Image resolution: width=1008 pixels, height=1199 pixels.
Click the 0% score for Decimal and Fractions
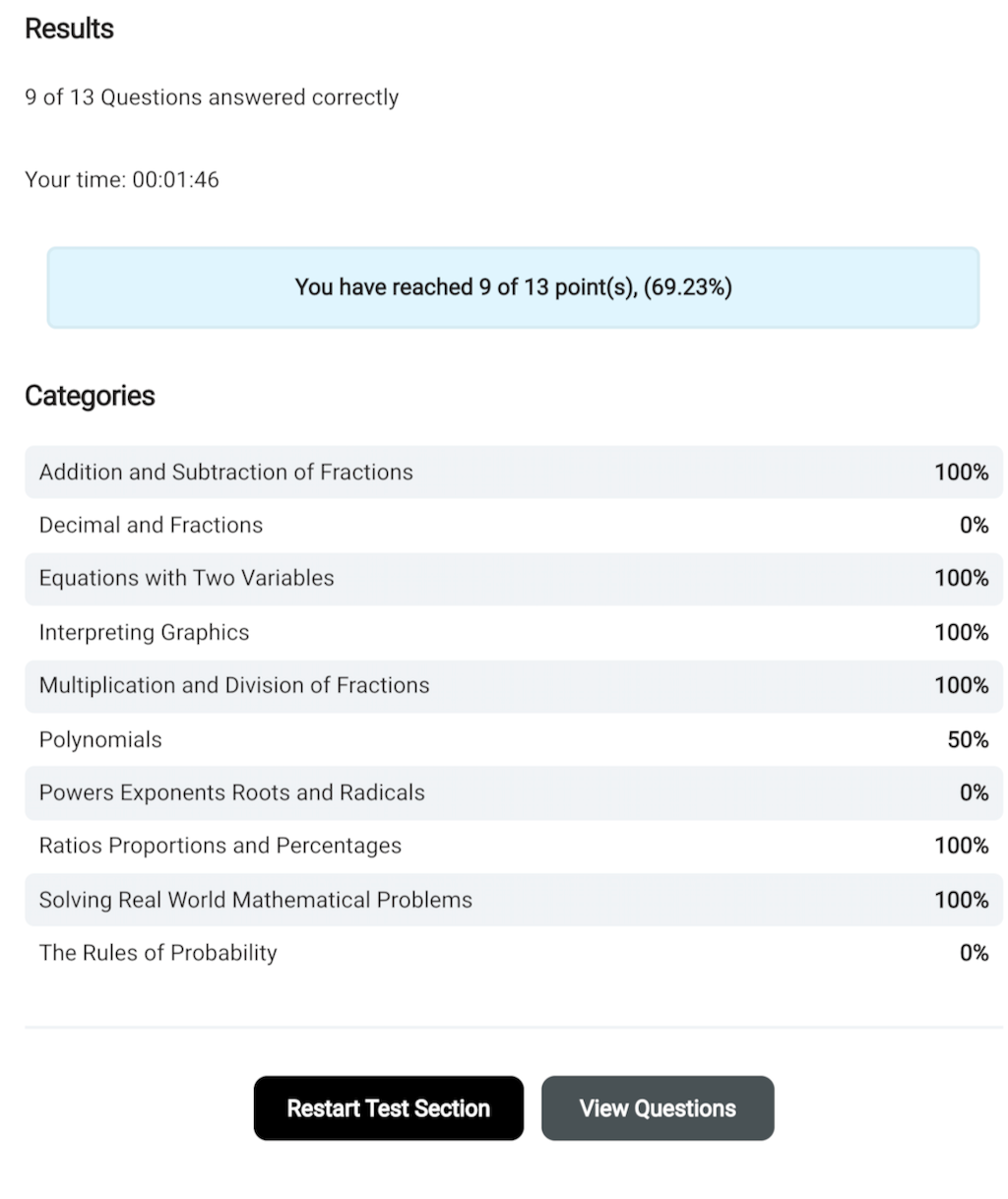pyautogui.click(x=974, y=526)
